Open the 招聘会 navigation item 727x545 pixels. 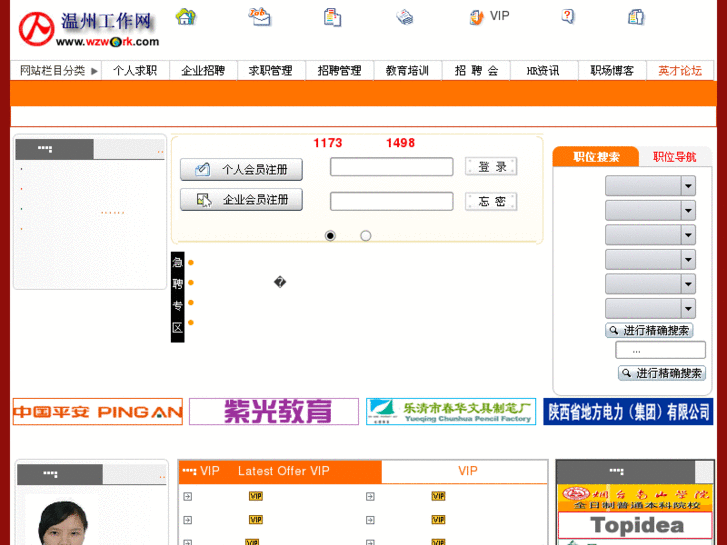click(x=476, y=71)
